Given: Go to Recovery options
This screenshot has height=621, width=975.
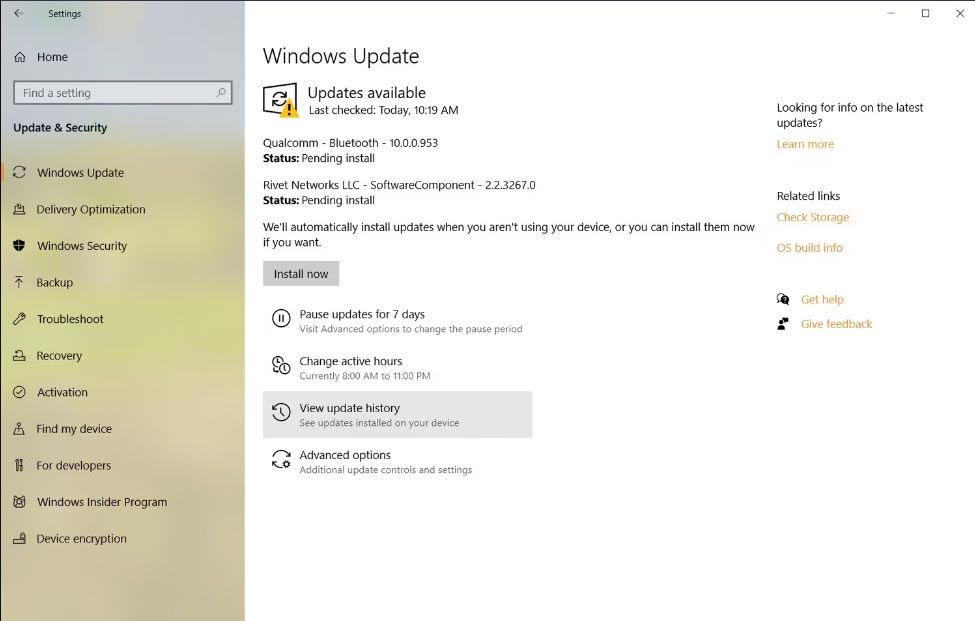Looking at the screenshot, I should coord(59,356).
